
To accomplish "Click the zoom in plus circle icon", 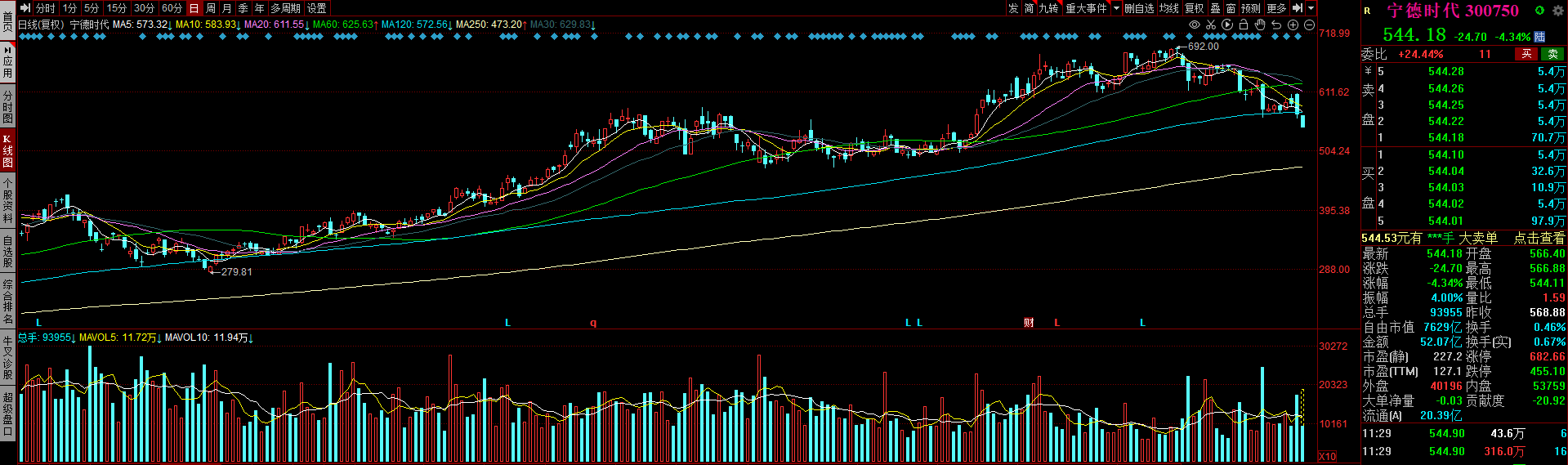I will pyautogui.click(x=1293, y=25).
